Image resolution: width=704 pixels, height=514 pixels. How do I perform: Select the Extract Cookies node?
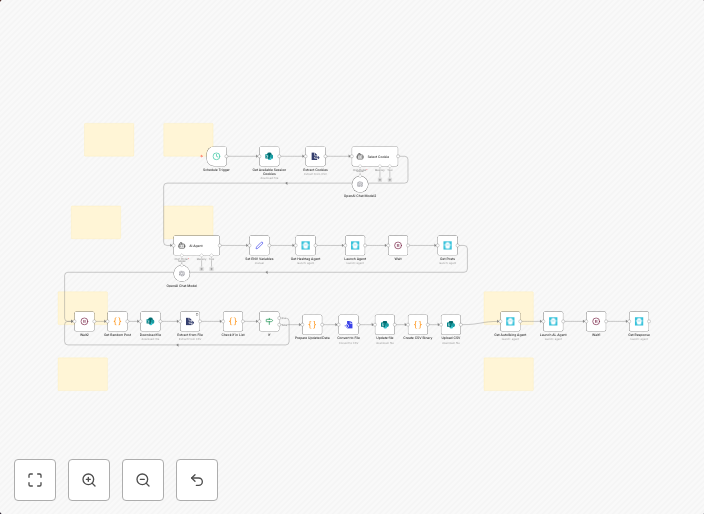tap(315, 156)
